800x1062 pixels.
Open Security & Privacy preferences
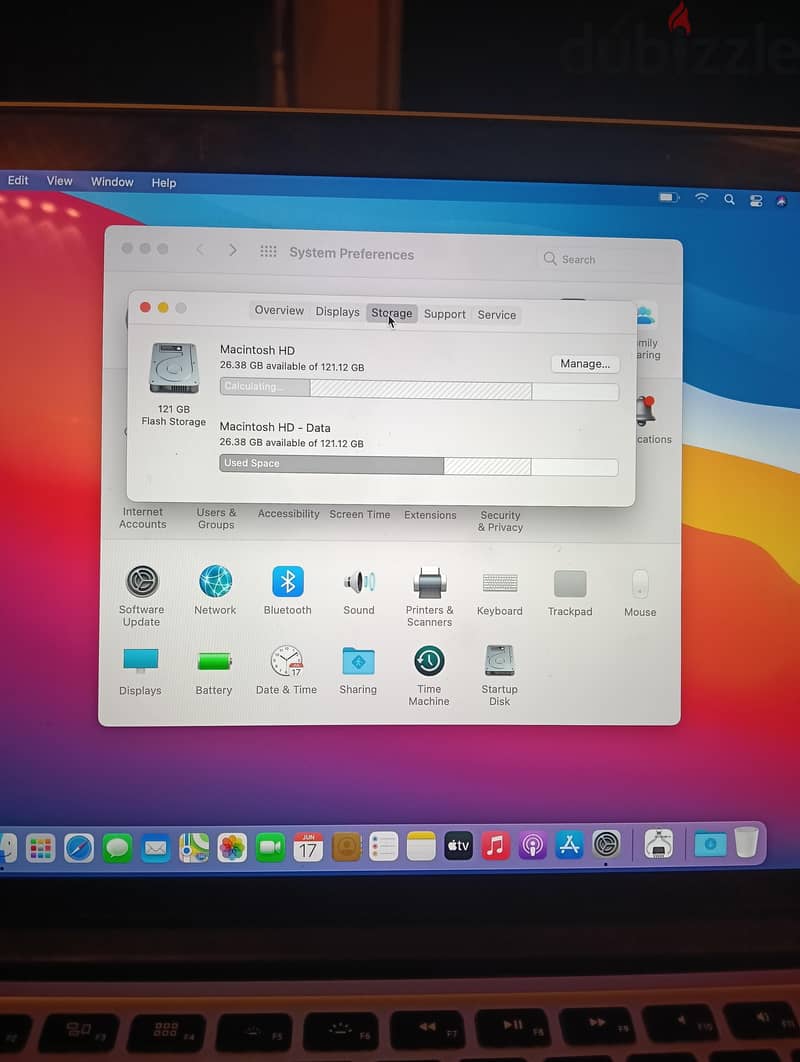501,521
